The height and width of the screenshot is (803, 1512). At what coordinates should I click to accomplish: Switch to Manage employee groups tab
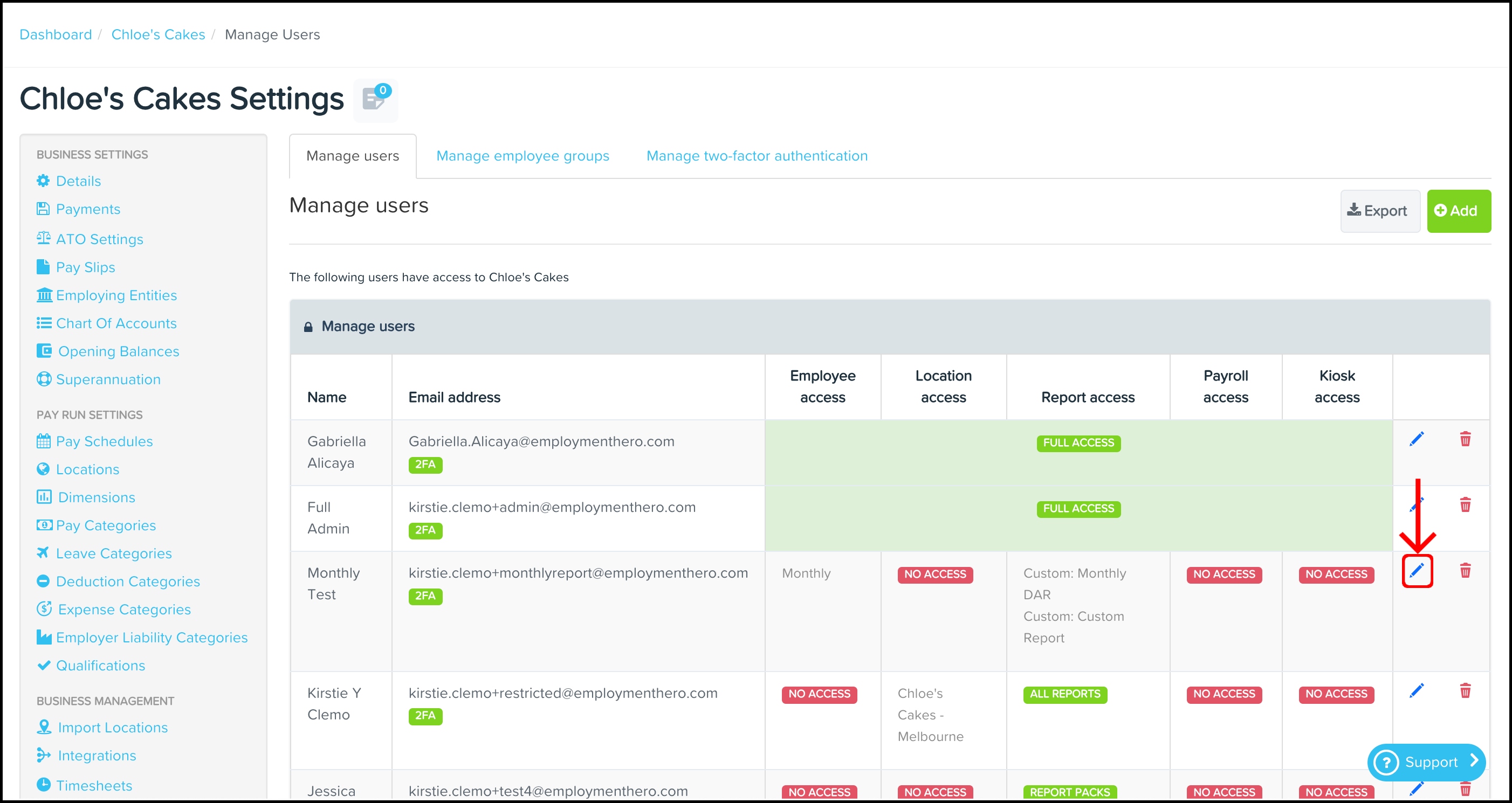523,156
